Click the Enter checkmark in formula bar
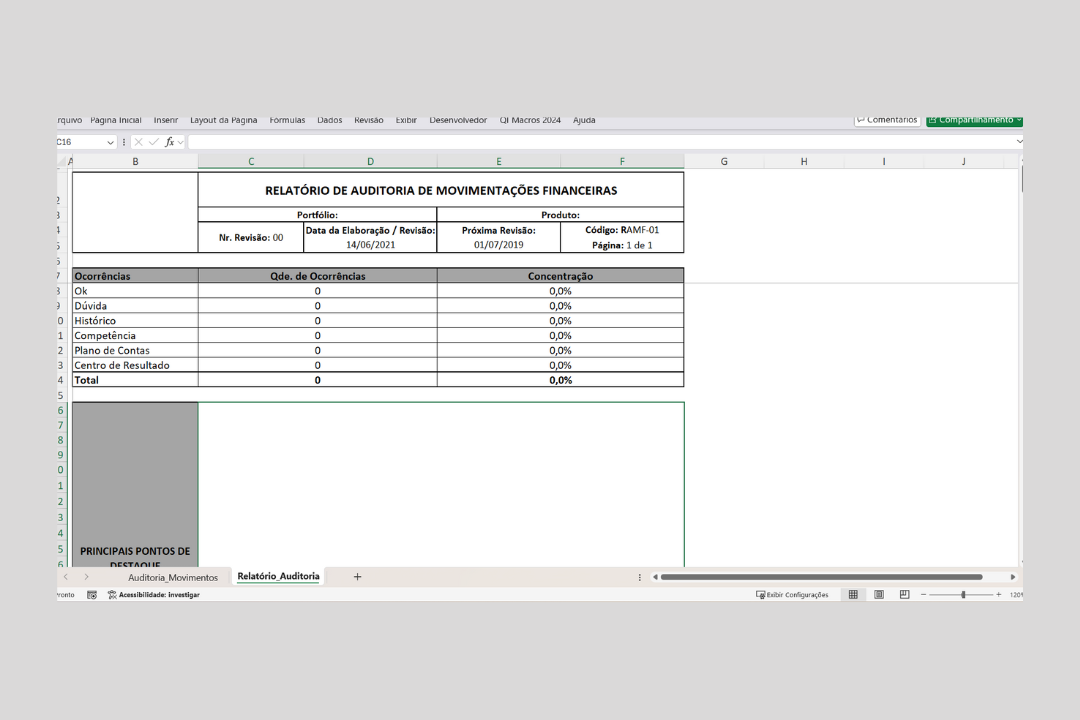 tap(154, 142)
